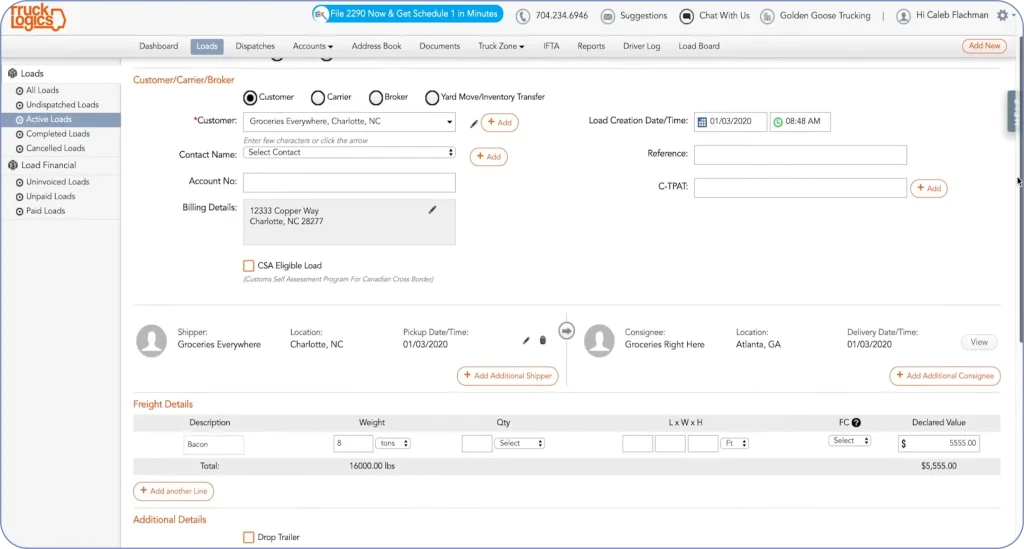
Task: Click Add button next to Contact Name
Action: pyautogui.click(x=488, y=157)
